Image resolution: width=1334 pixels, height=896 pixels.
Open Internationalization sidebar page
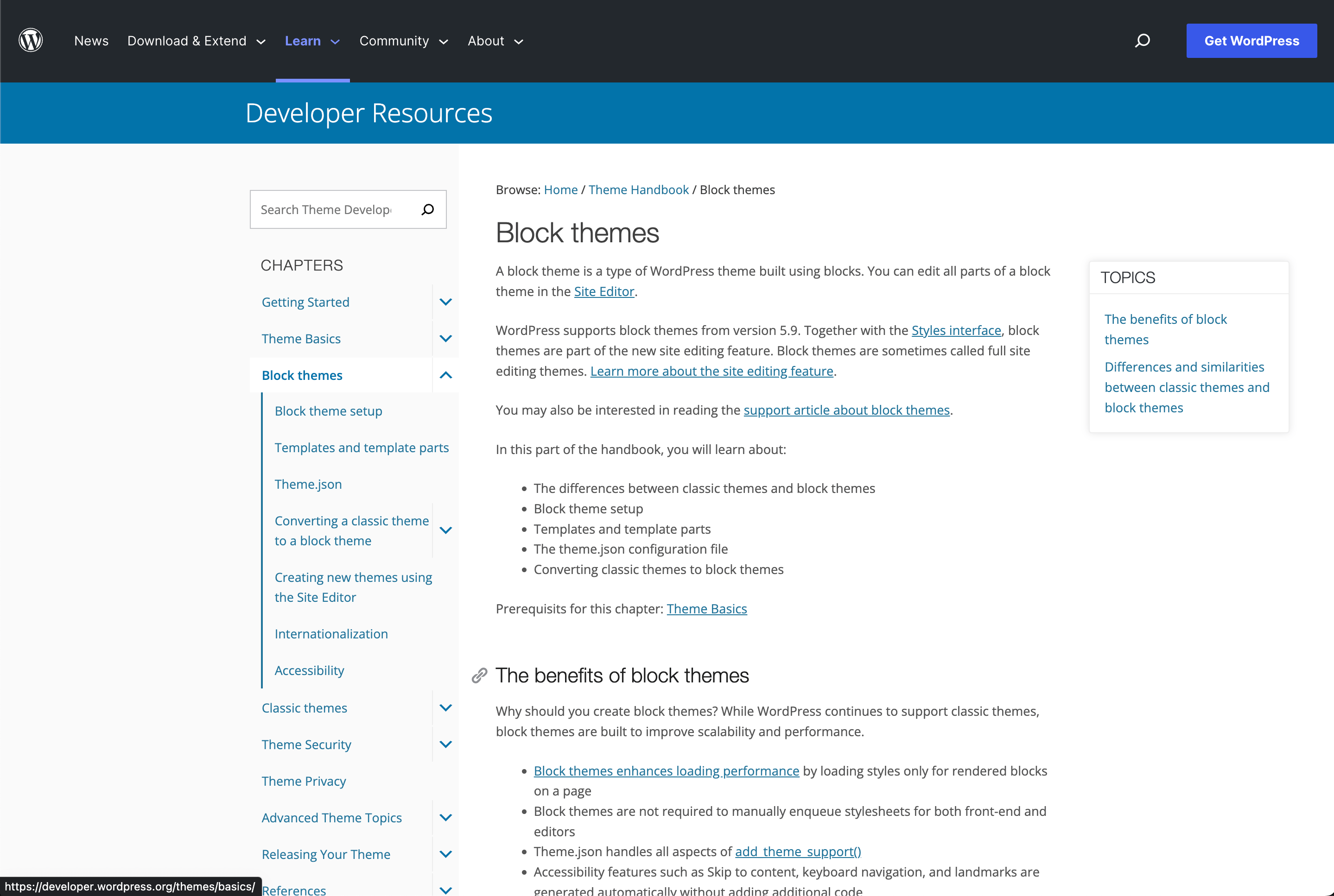point(331,634)
